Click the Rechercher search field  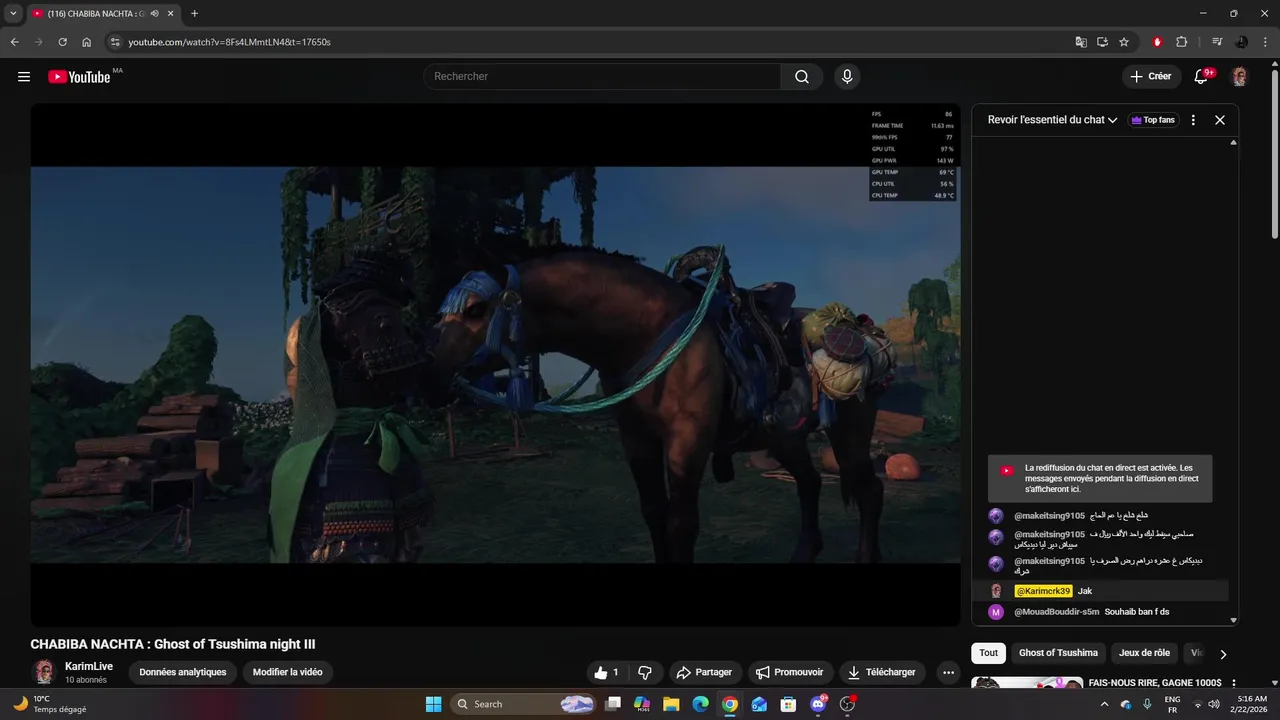click(602, 77)
